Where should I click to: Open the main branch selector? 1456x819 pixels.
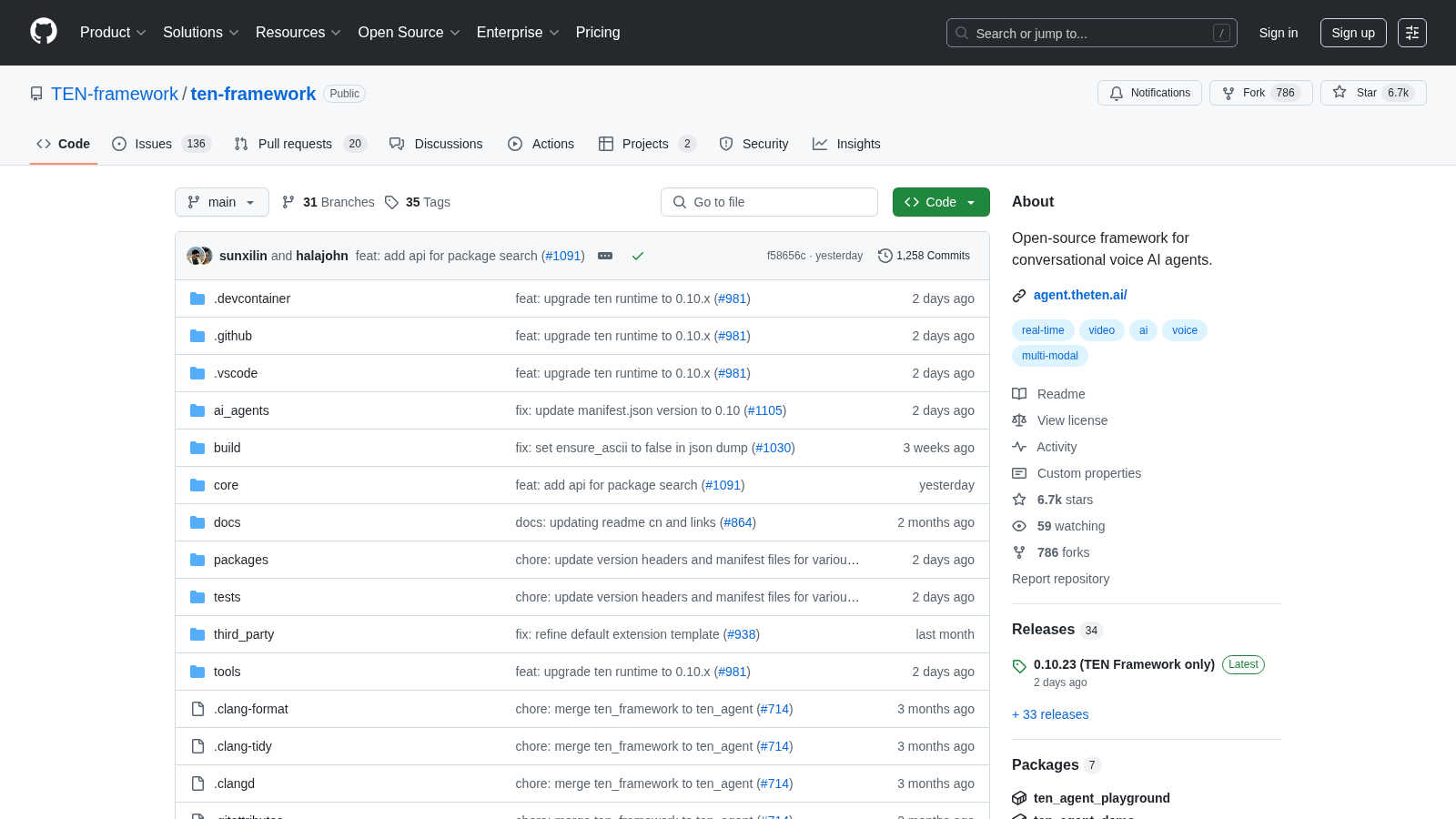(x=222, y=202)
